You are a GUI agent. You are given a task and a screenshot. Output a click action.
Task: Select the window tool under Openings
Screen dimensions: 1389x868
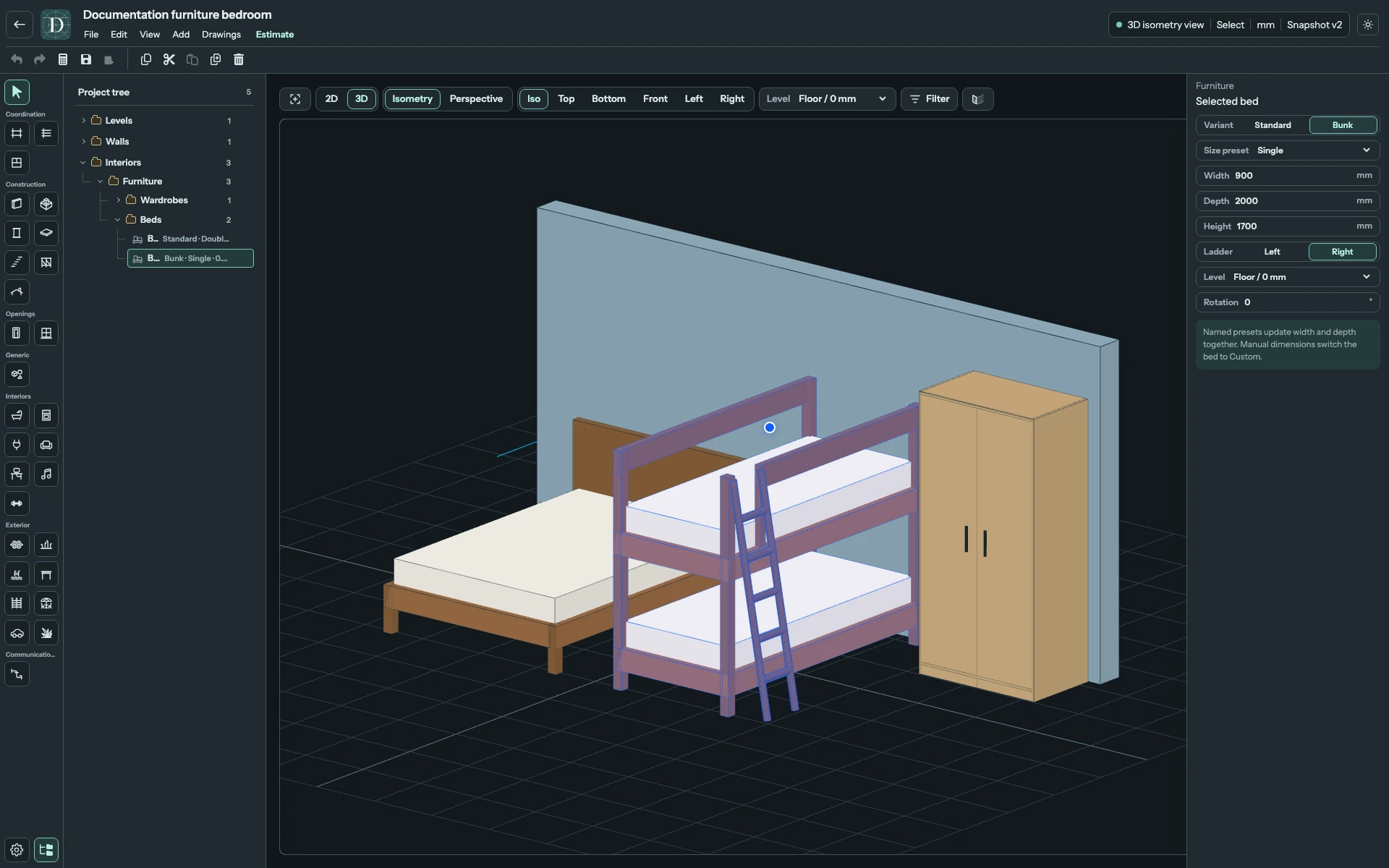(46, 333)
